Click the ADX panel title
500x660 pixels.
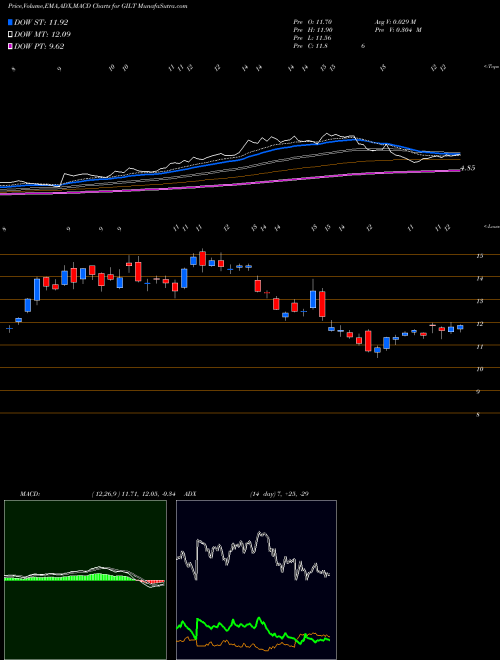click(190, 494)
